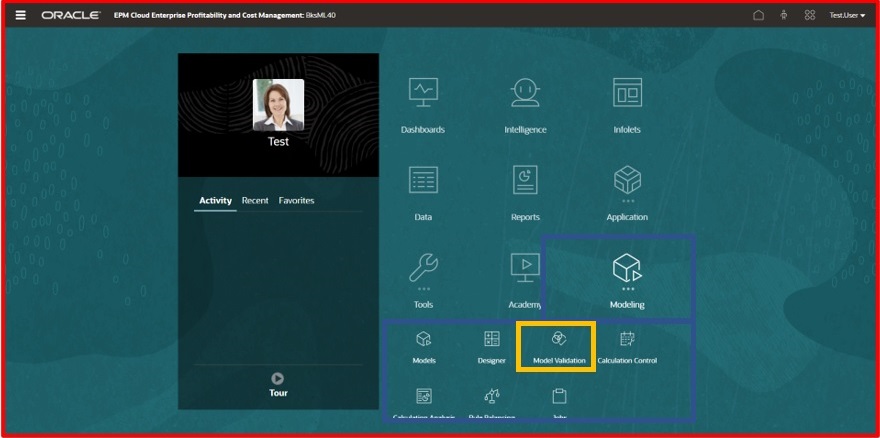Expand the Application cluster

627,193
